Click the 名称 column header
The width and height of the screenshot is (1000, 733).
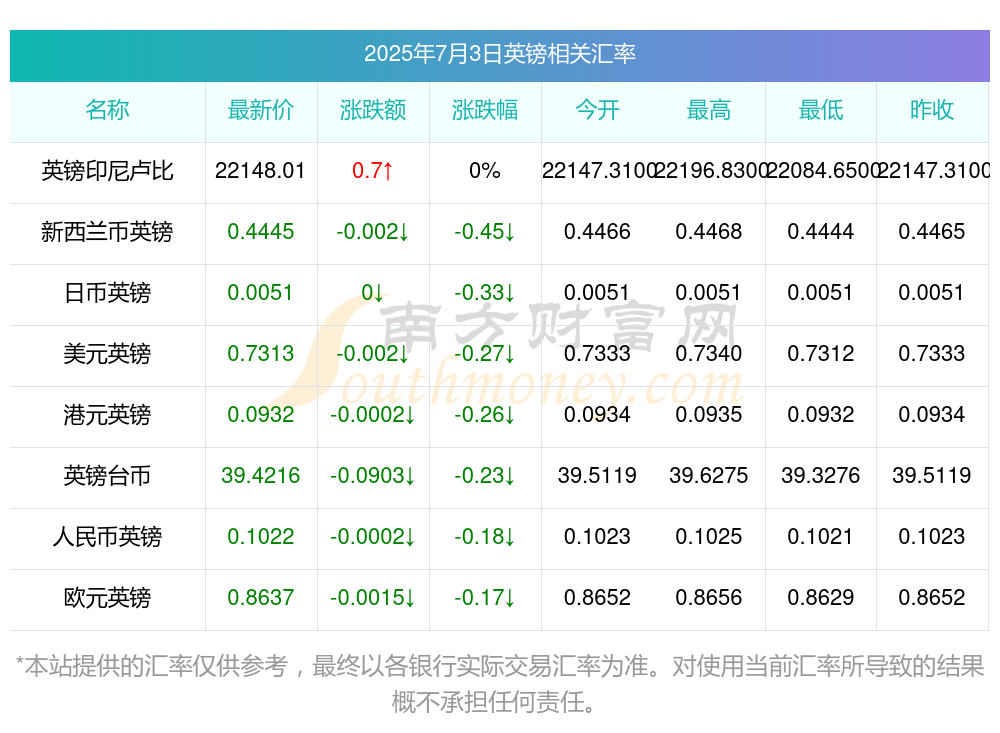[107, 110]
